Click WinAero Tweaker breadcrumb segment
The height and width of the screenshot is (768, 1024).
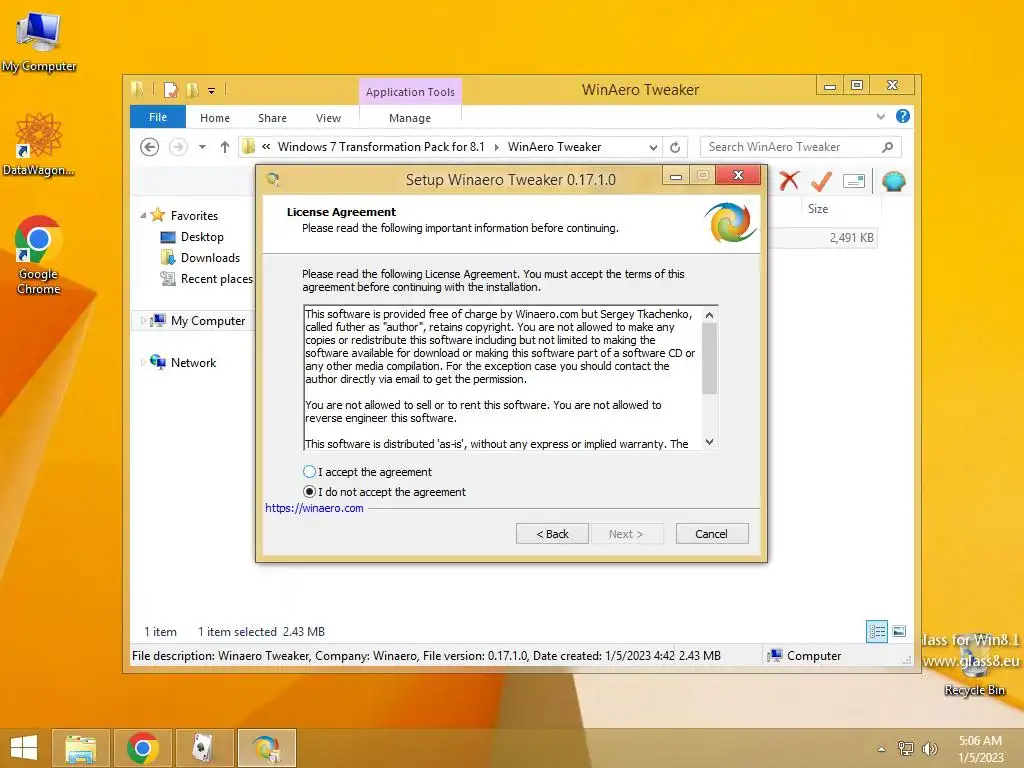554,147
